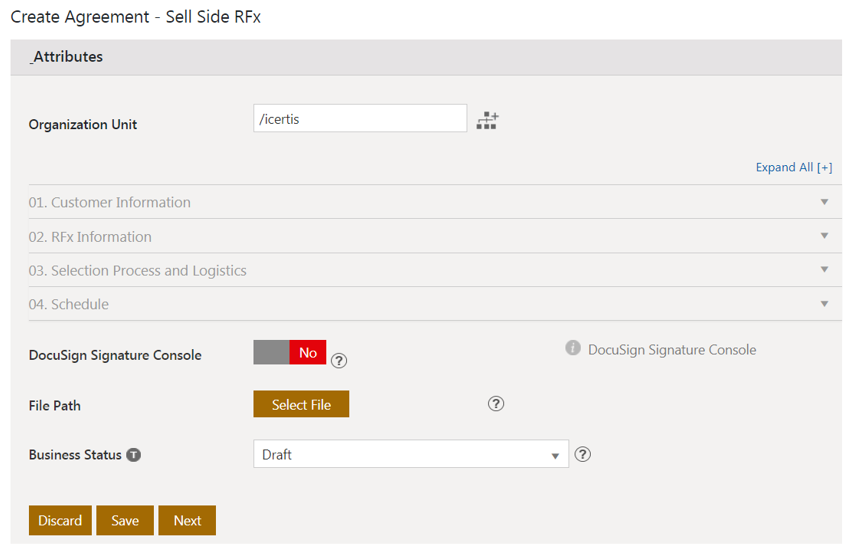Click the Save button
The image size is (849, 545).
[125, 520]
